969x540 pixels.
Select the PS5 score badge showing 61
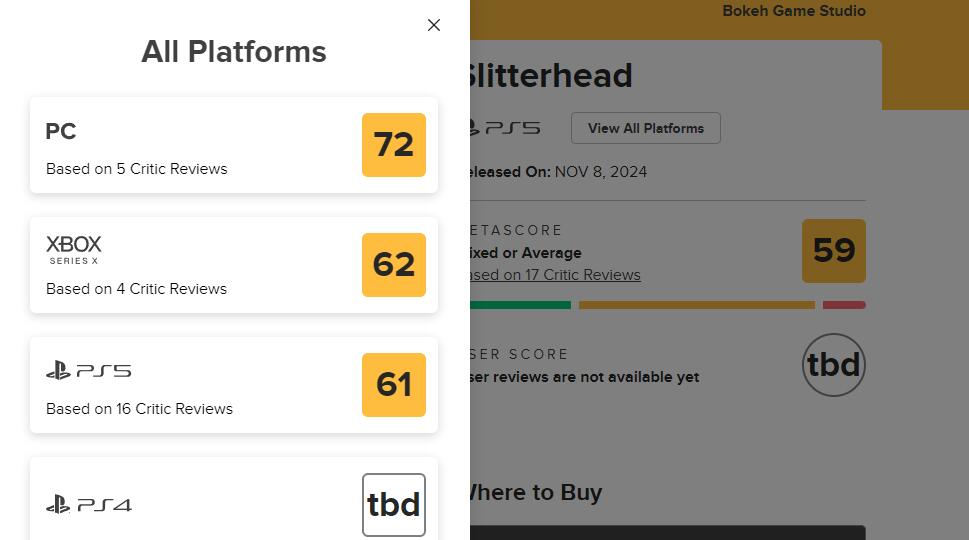(x=394, y=385)
